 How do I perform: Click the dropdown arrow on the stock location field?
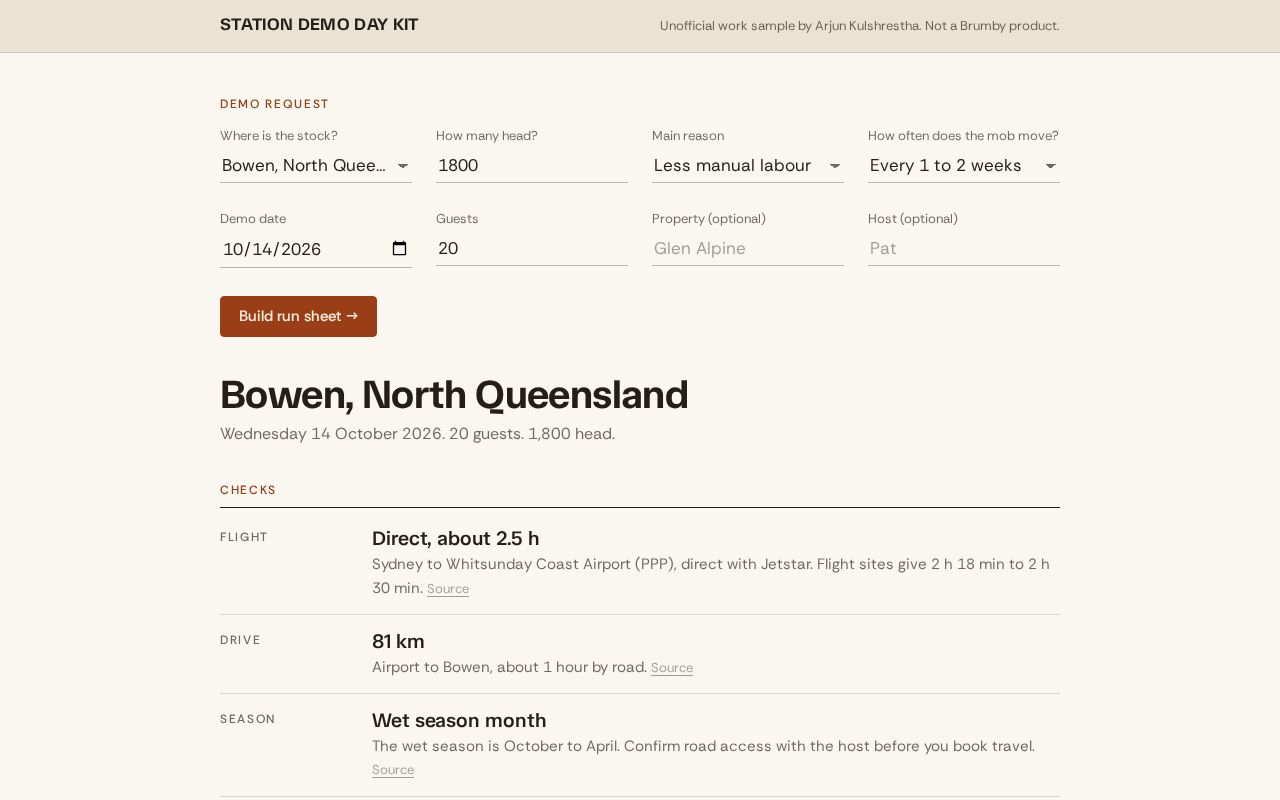tap(402, 166)
